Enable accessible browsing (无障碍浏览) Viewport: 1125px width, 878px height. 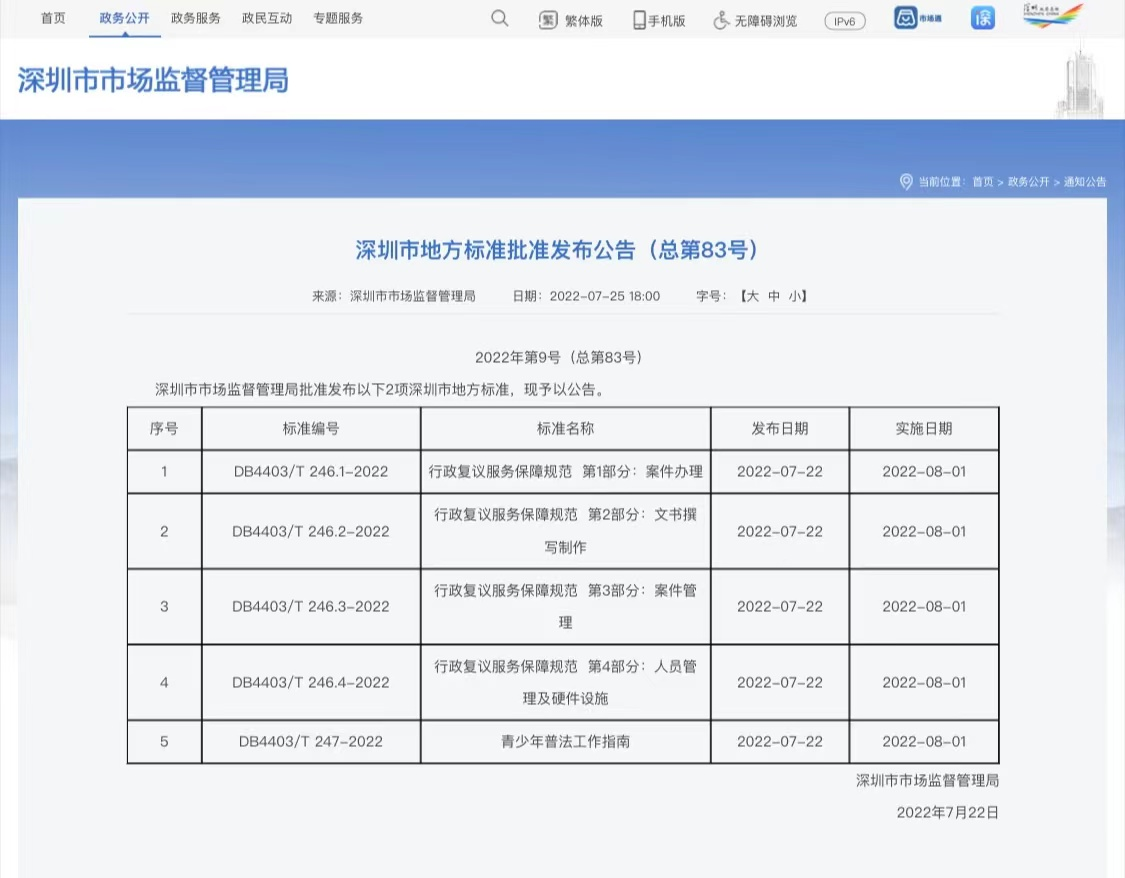point(754,20)
